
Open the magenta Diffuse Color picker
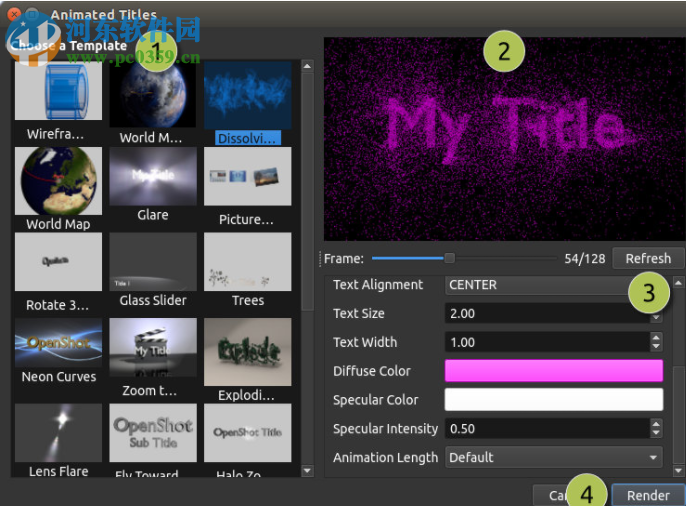click(553, 371)
